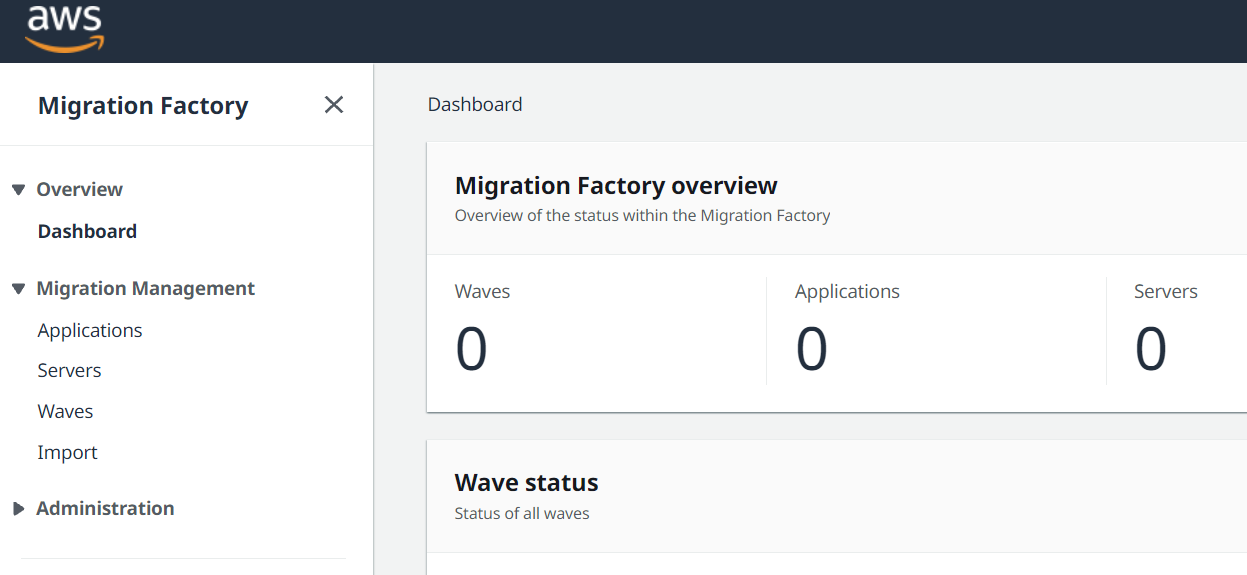
Task: Click the Migration Factory overview heading
Action: [616, 185]
